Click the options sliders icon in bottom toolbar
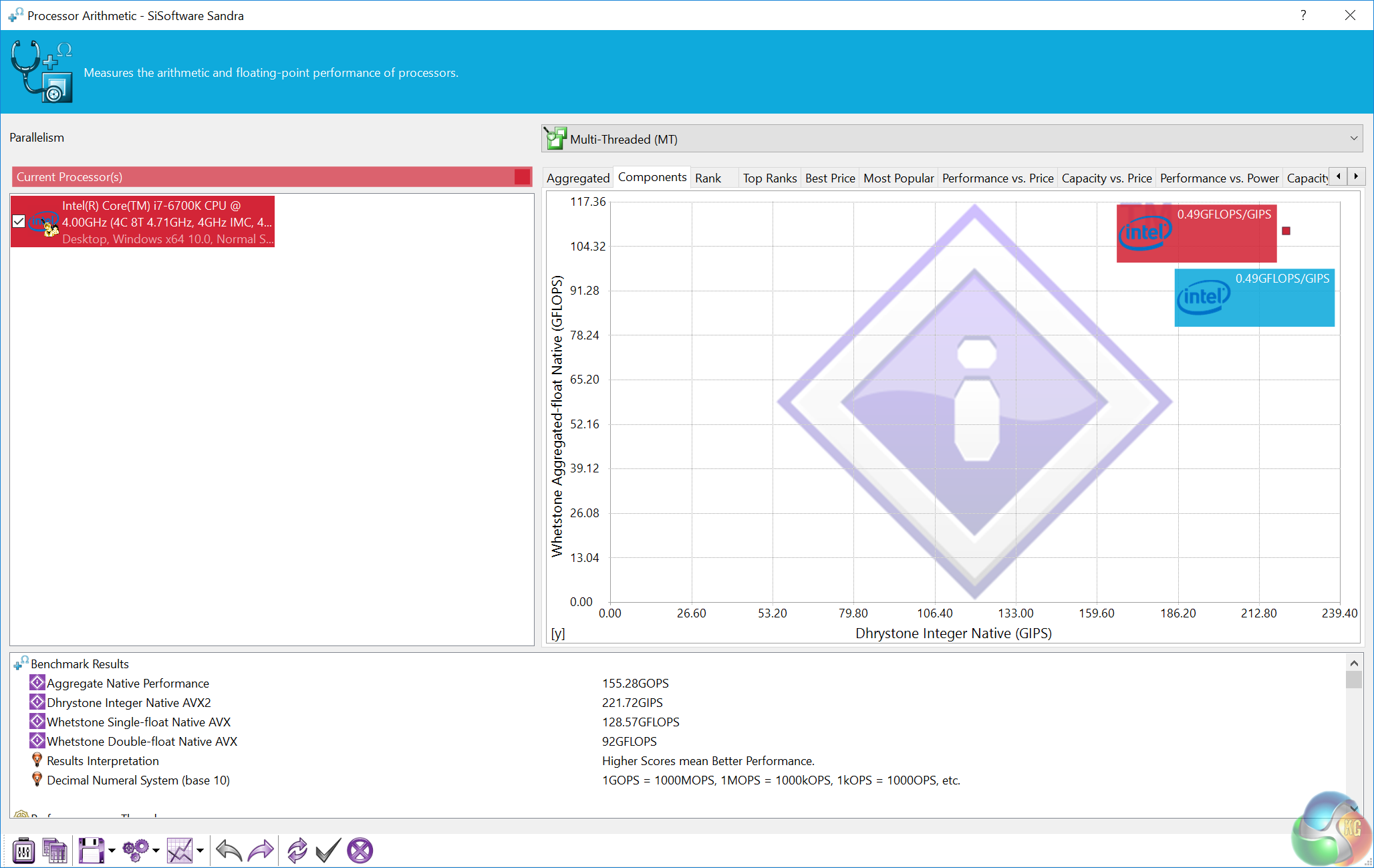The height and width of the screenshot is (868, 1374). click(x=23, y=851)
